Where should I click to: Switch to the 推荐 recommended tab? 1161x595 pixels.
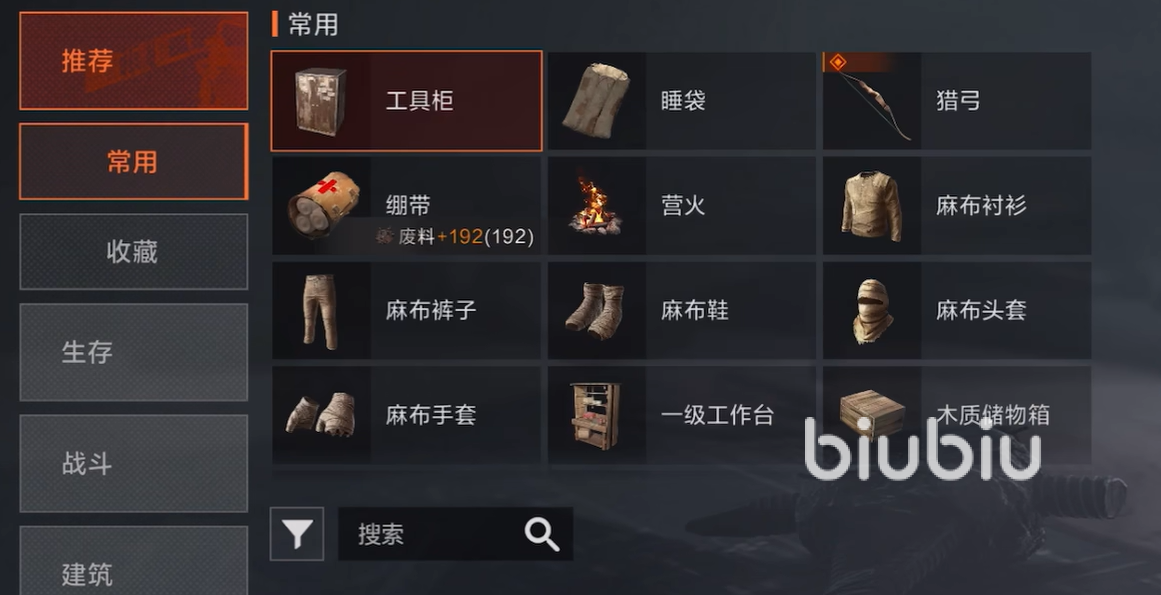click(x=133, y=61)
